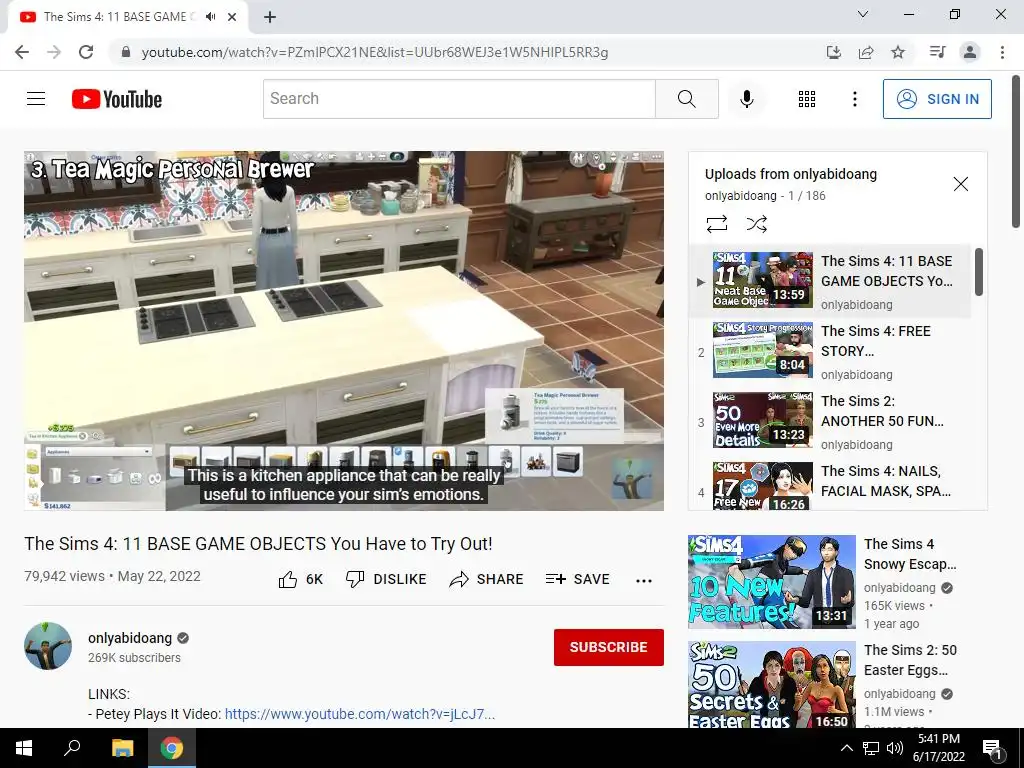Viewport: 1024px width, 768px height.
Task: Open the Petey Plays It video link
Action: pos(360,714)
